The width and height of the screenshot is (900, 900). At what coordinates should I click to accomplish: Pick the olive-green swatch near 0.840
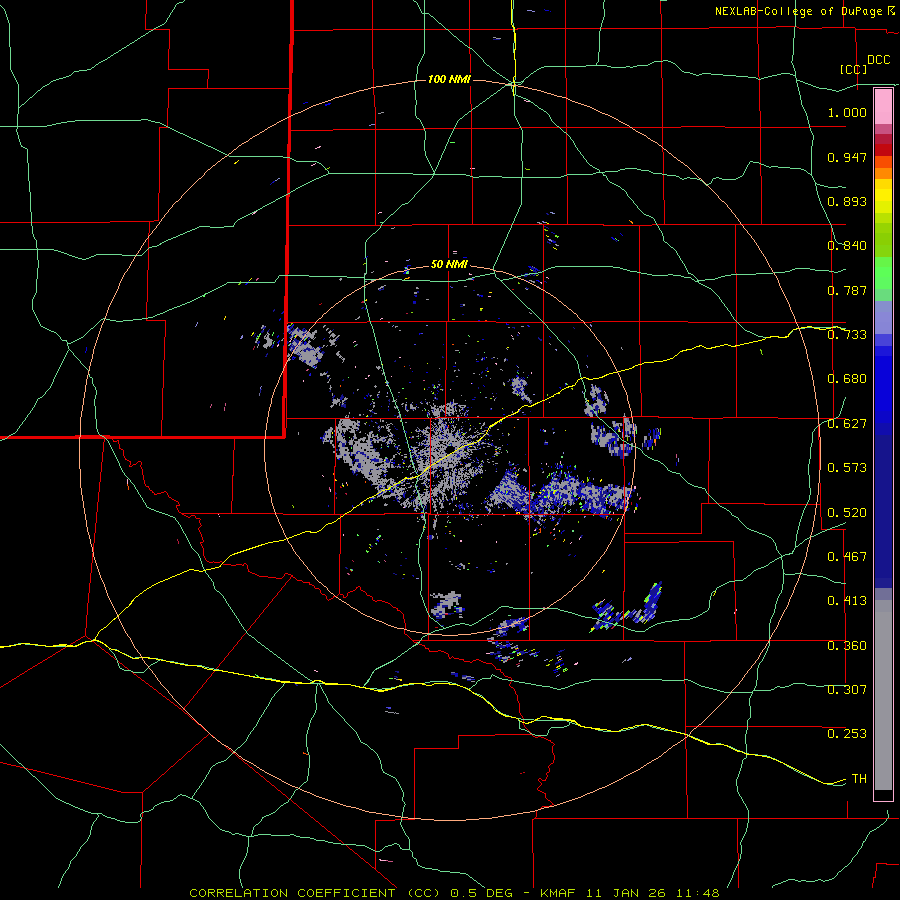tap(883, 239)
